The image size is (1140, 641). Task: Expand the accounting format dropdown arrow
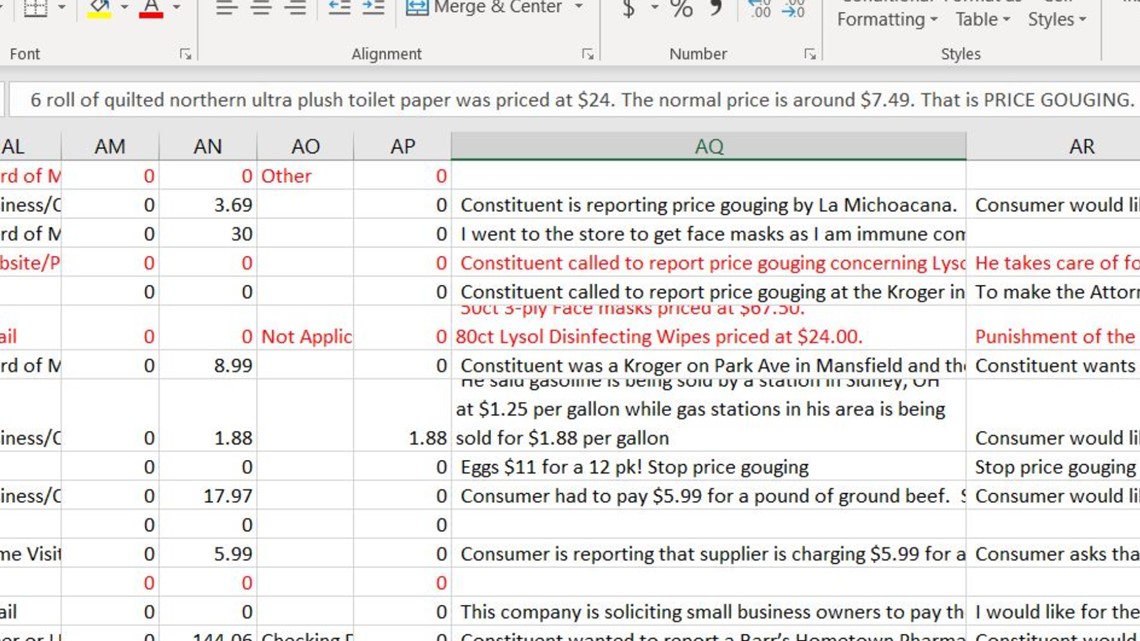coord(654,7)
